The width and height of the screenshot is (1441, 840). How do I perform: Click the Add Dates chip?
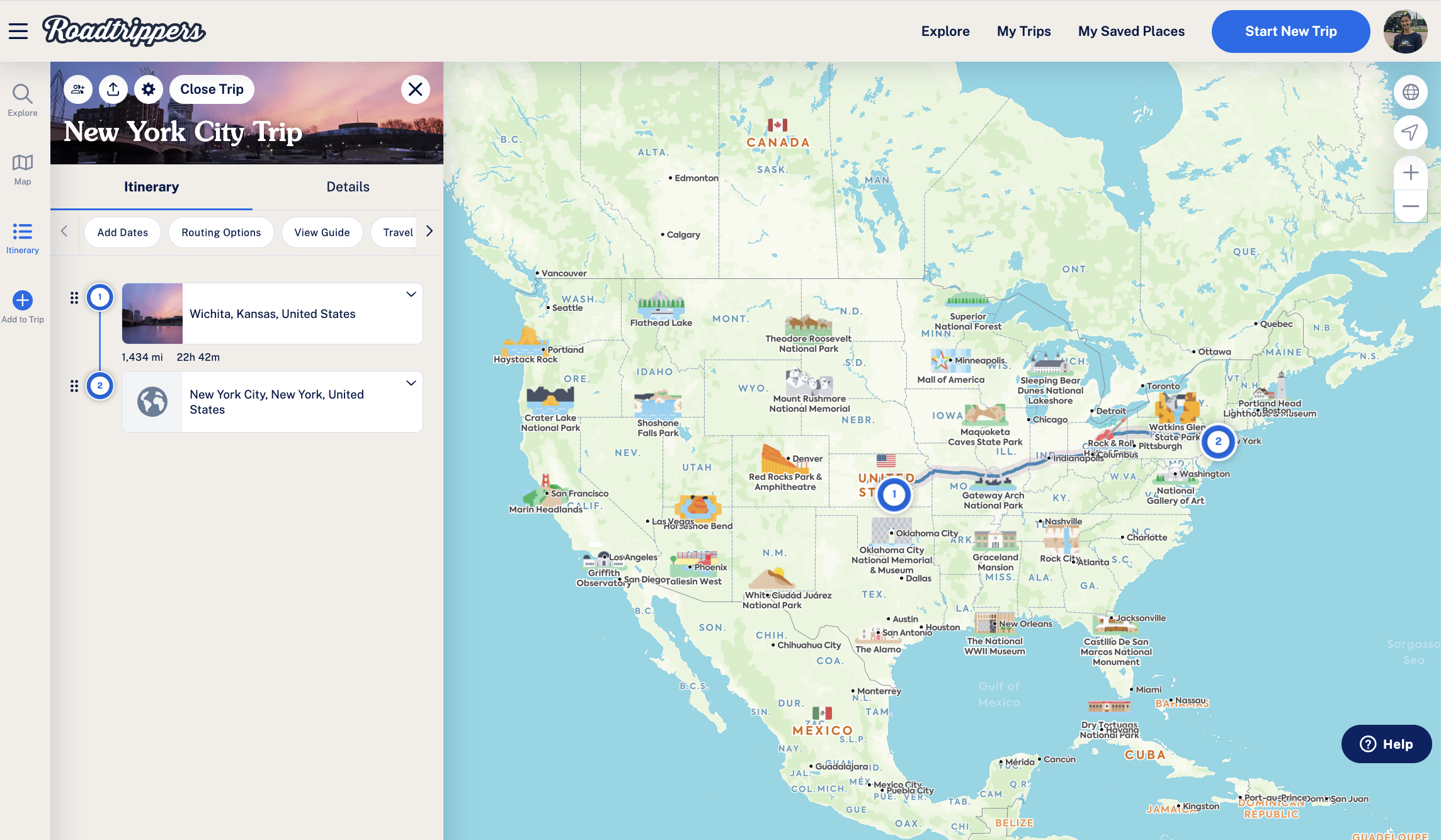[123, 232]
